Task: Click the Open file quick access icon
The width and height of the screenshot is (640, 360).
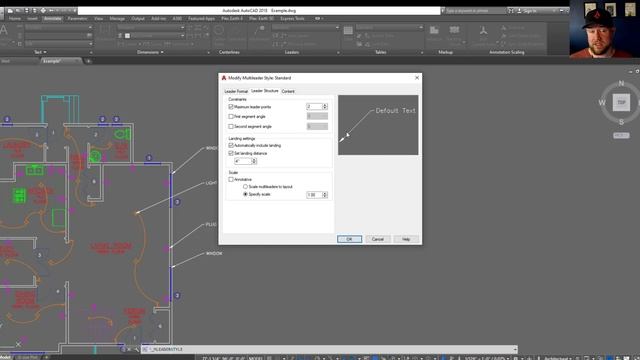Action: [x=18, y=11]
